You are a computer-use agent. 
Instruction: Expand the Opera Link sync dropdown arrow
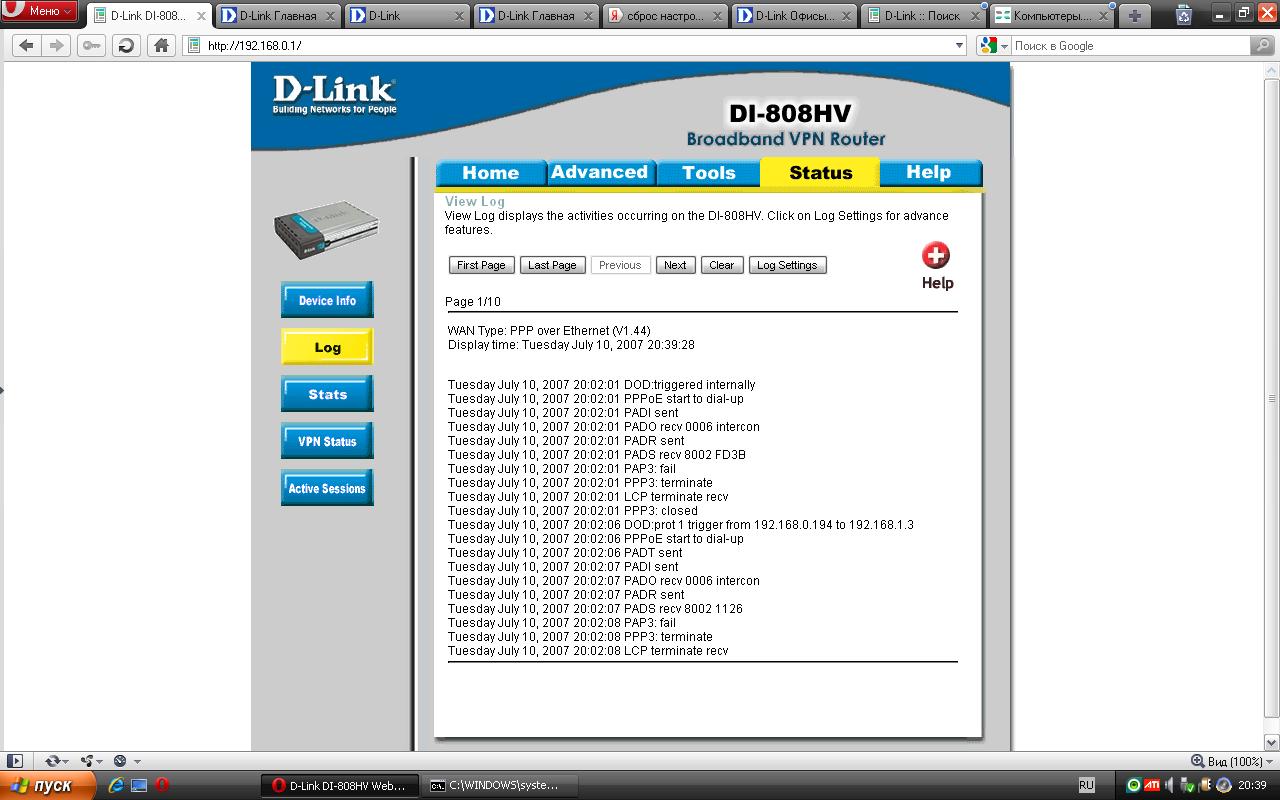(x=65, y=762)
